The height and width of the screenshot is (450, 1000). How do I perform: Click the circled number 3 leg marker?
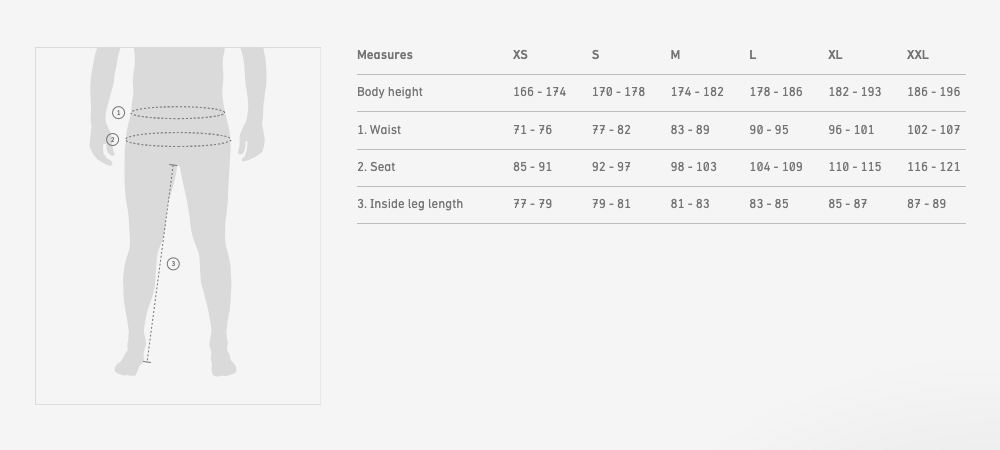(173, 264)
